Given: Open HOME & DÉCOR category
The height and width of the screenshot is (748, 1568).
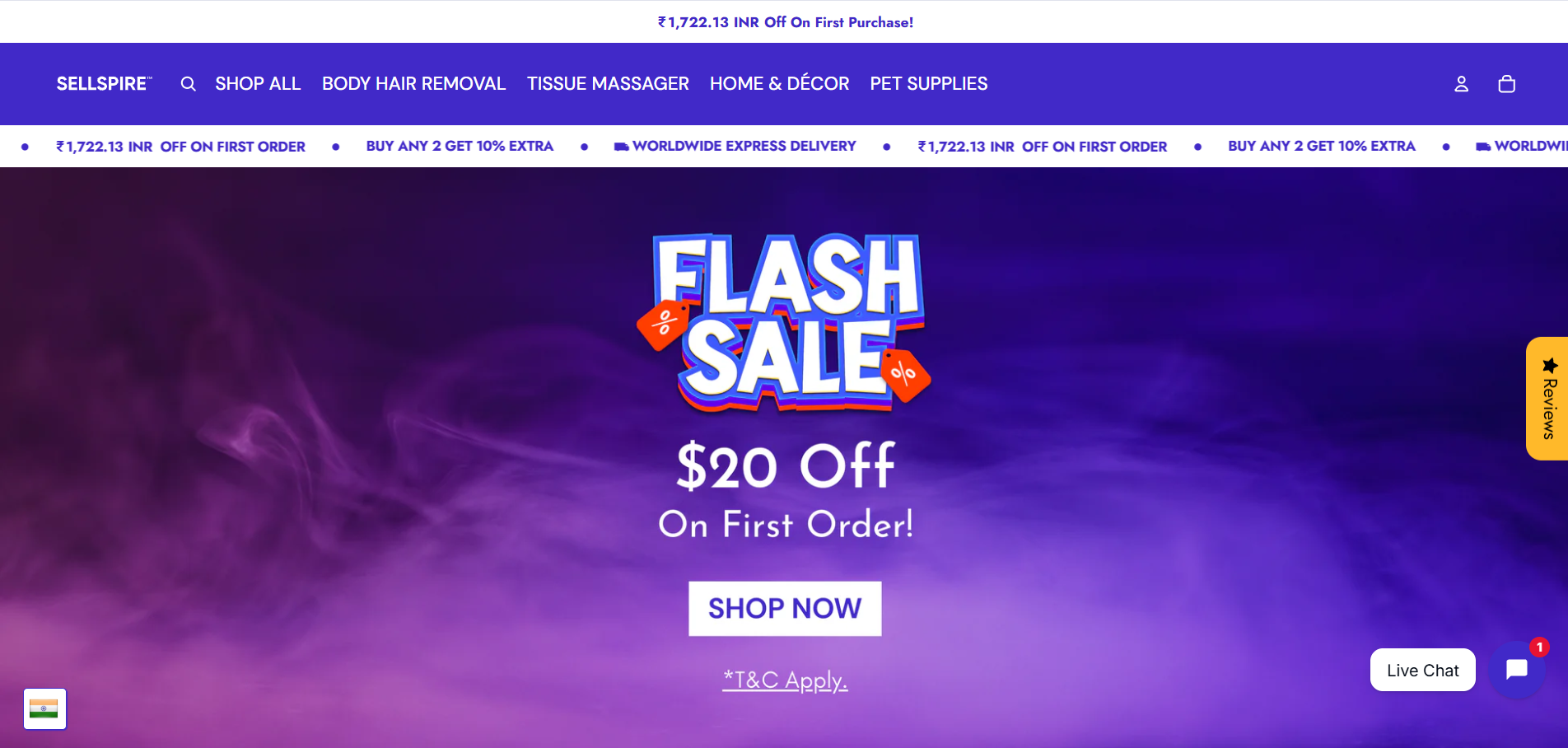Looking at the screenshot, I should 779,84.
